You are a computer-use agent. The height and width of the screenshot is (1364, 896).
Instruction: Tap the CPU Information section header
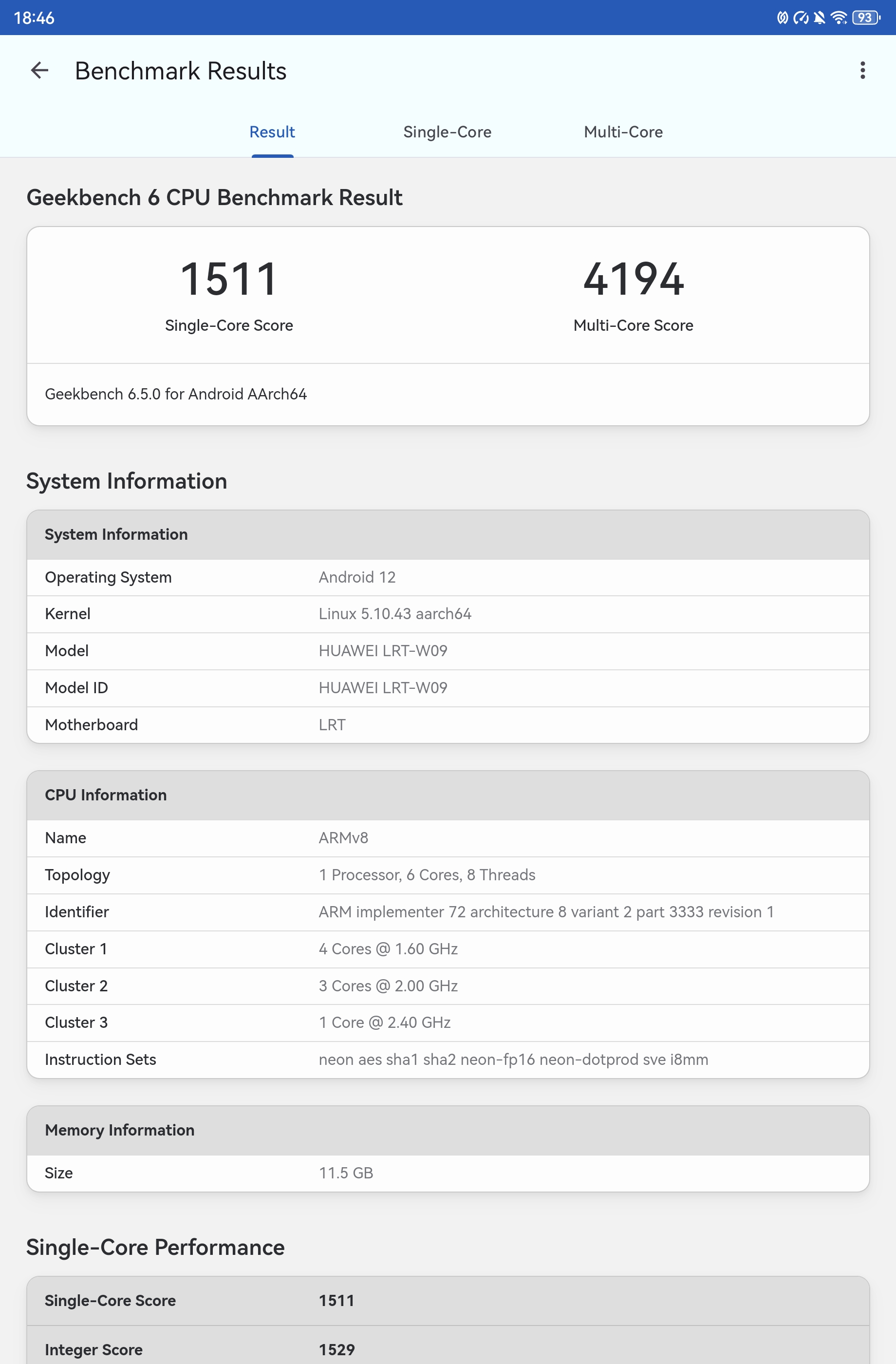(448, 795)
